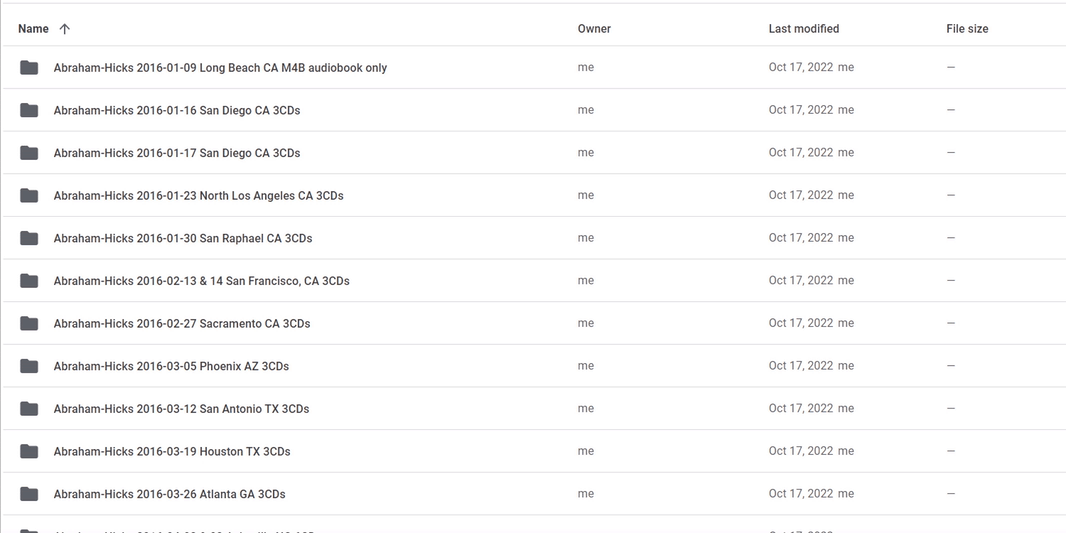1066x533 pixels.
Task: Click folder icon for San Raphael CA
Action: click(x=29, y=238)
